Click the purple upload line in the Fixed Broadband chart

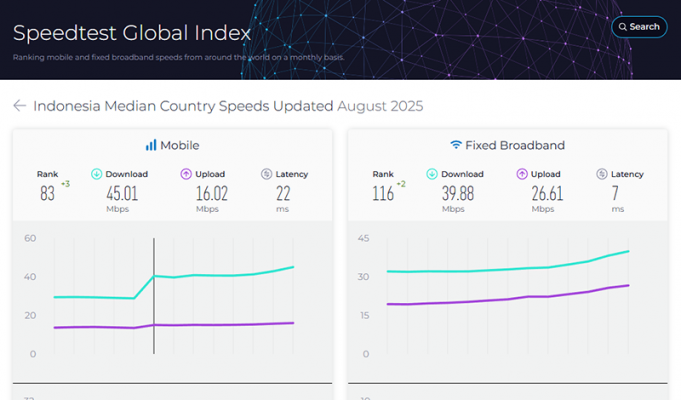tap(500, 300)
